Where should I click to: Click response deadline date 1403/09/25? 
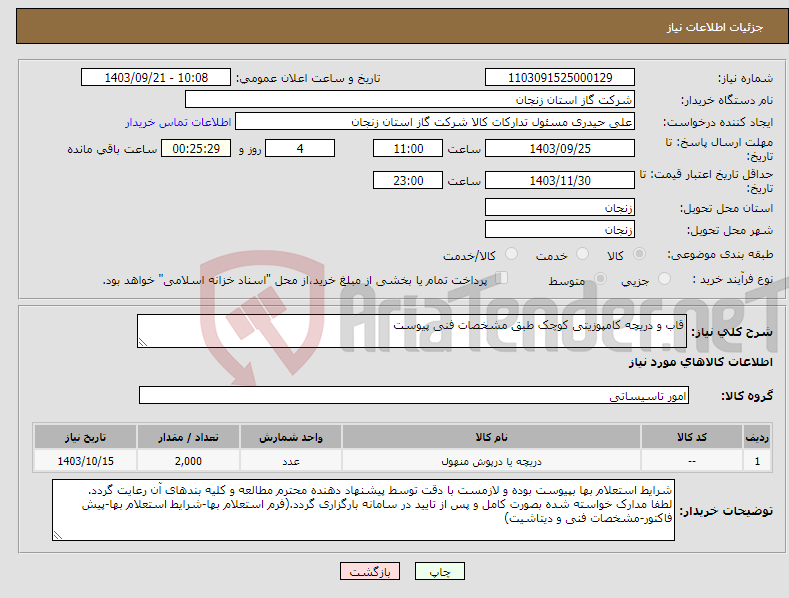click(x=560, y=148)
